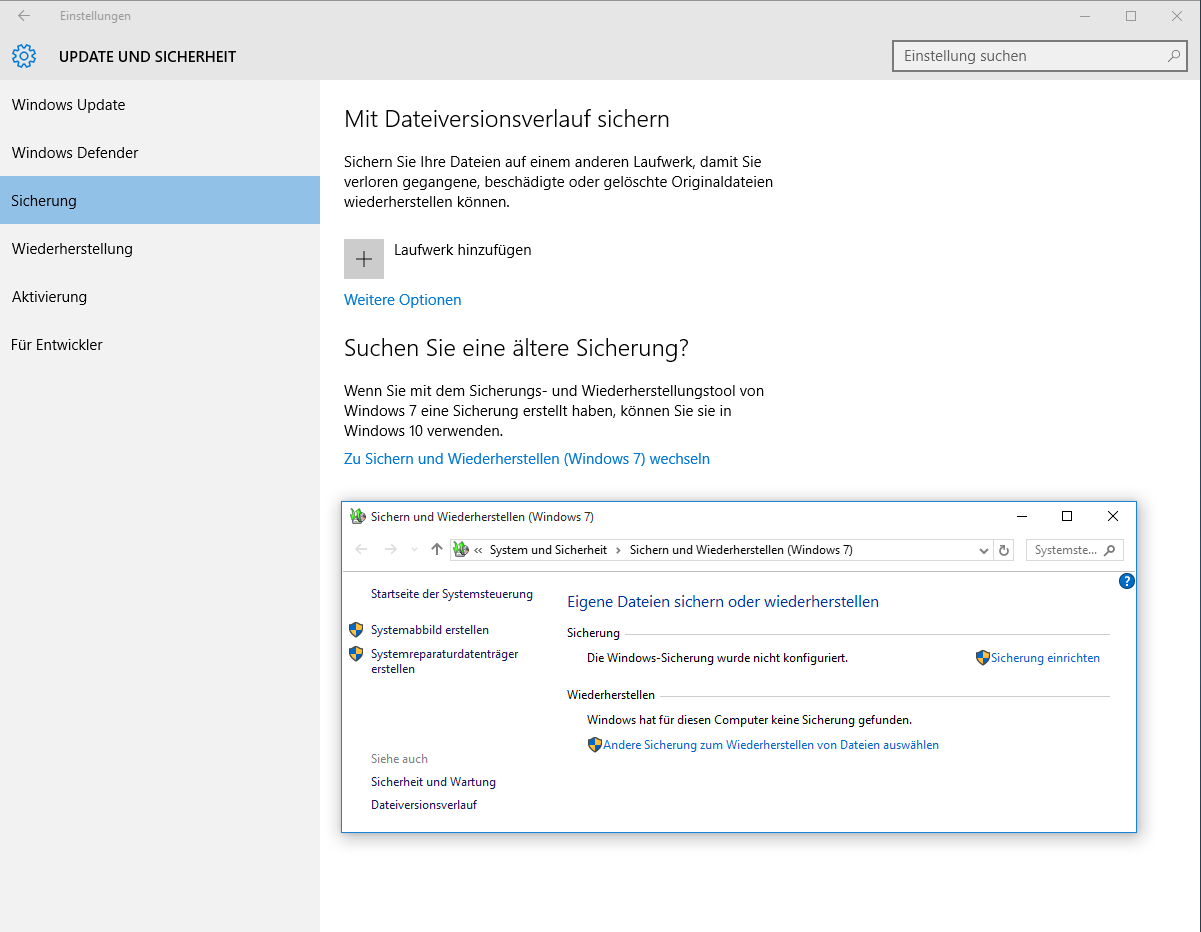This screenshot has width=1201, height=932.
Task: Open Startseite der Systemsteuerung
Action: (452, 594)
